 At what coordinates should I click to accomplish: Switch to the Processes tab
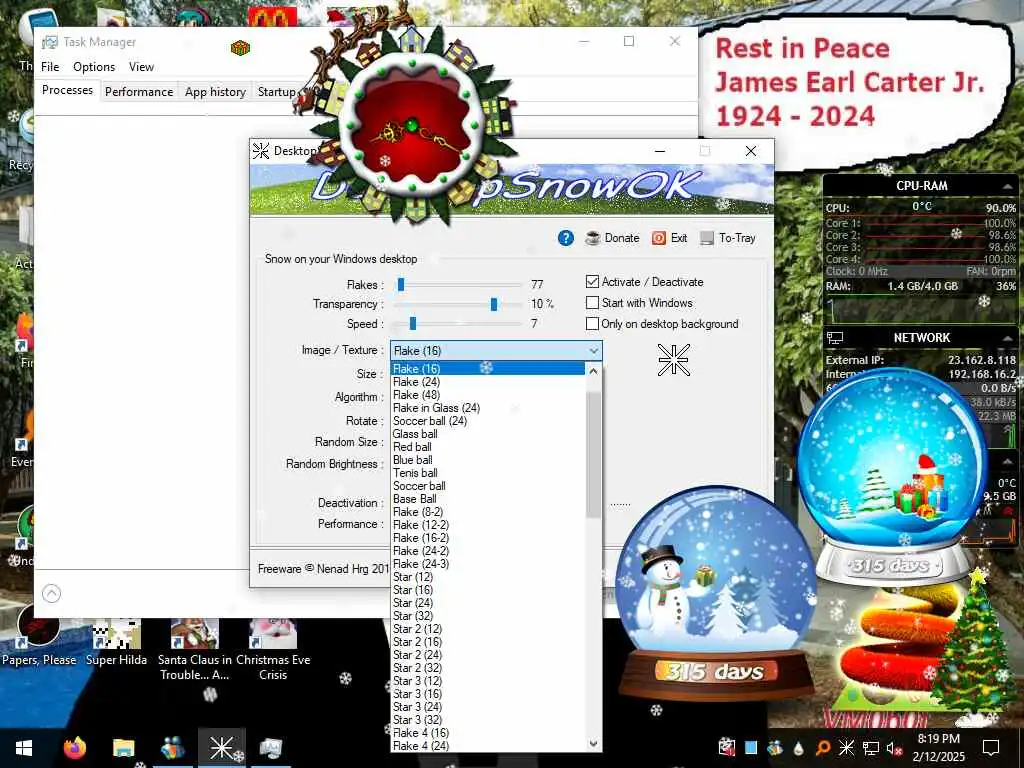click(x=67, y=90)
